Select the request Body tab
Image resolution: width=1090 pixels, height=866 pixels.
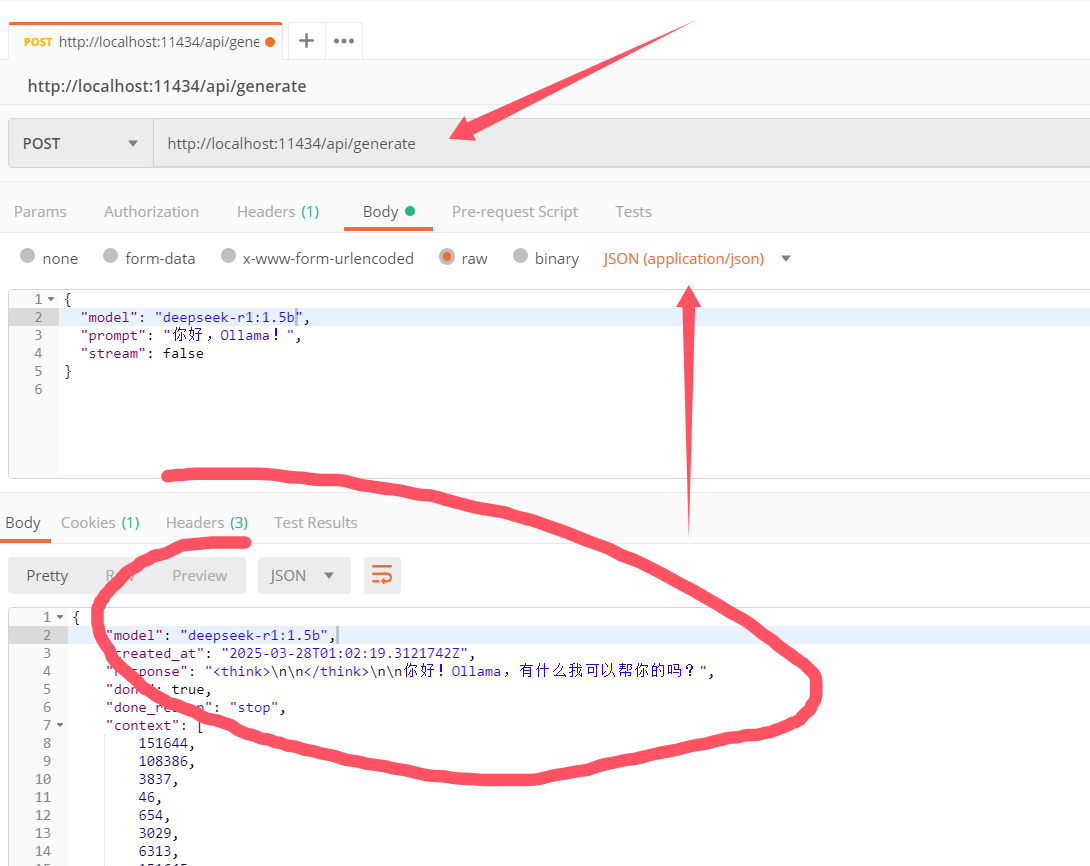(x=389, y=211)
